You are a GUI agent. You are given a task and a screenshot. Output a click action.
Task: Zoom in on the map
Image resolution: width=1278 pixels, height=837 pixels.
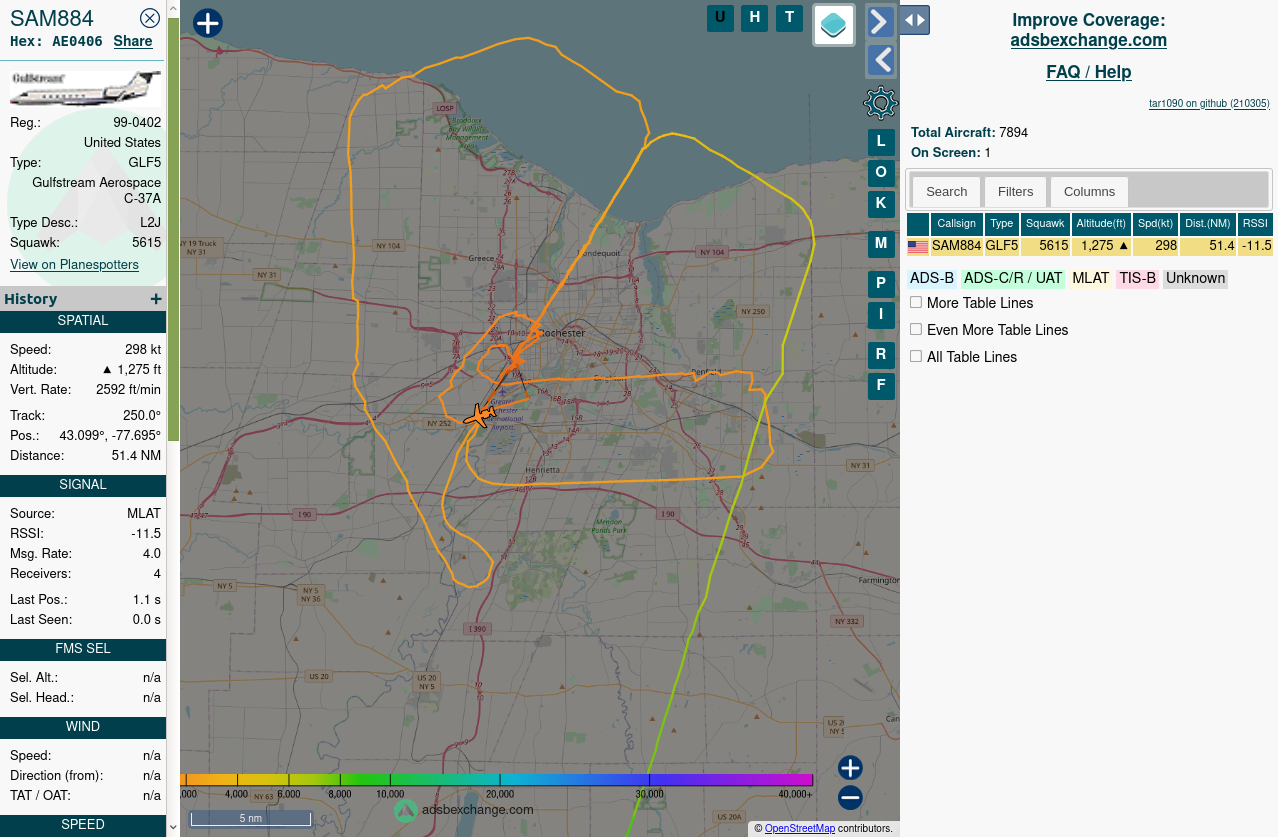850,768
